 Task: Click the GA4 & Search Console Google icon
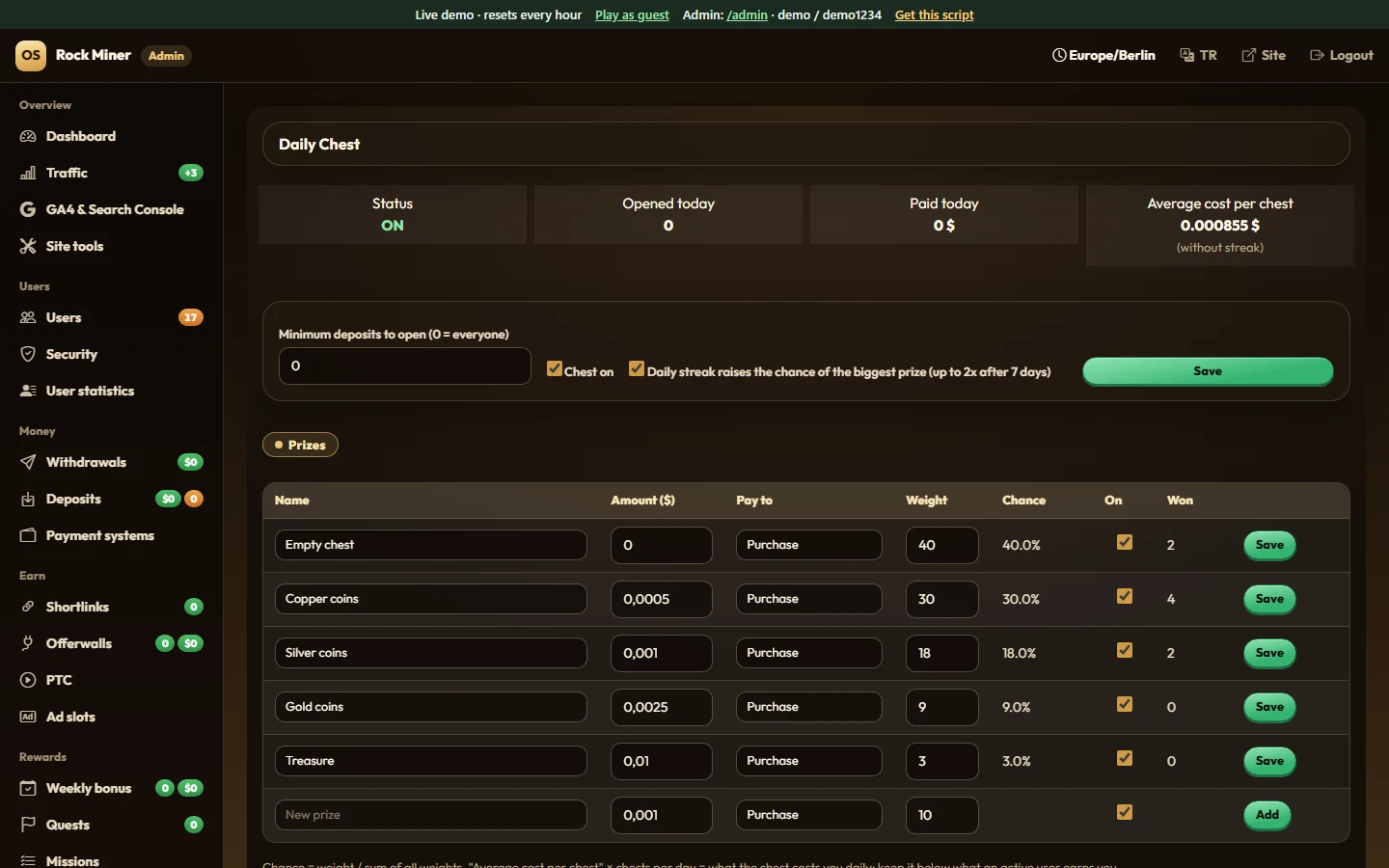(28, 209)
